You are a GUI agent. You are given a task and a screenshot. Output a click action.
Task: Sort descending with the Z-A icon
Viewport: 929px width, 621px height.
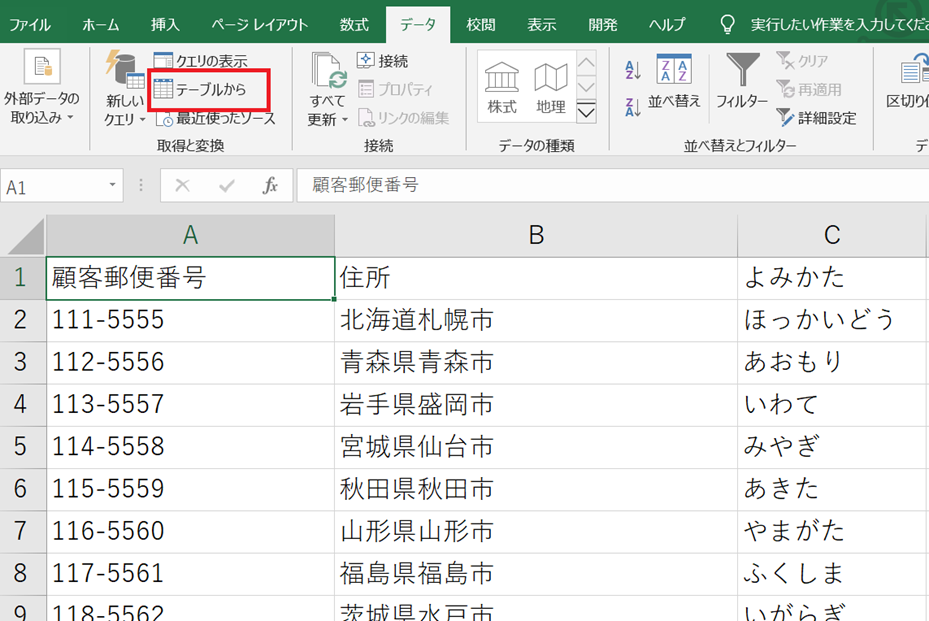click(x=632, y=107)
